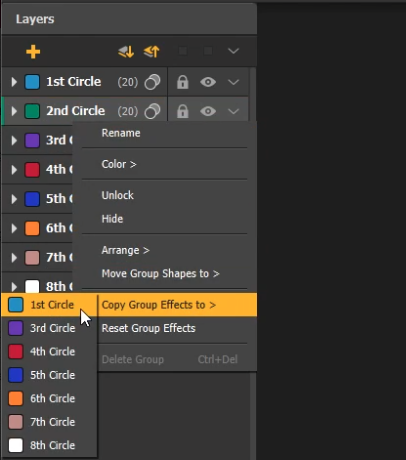
Task: Copy effects to 5th Circle in submenu
Action: (49, 375)
